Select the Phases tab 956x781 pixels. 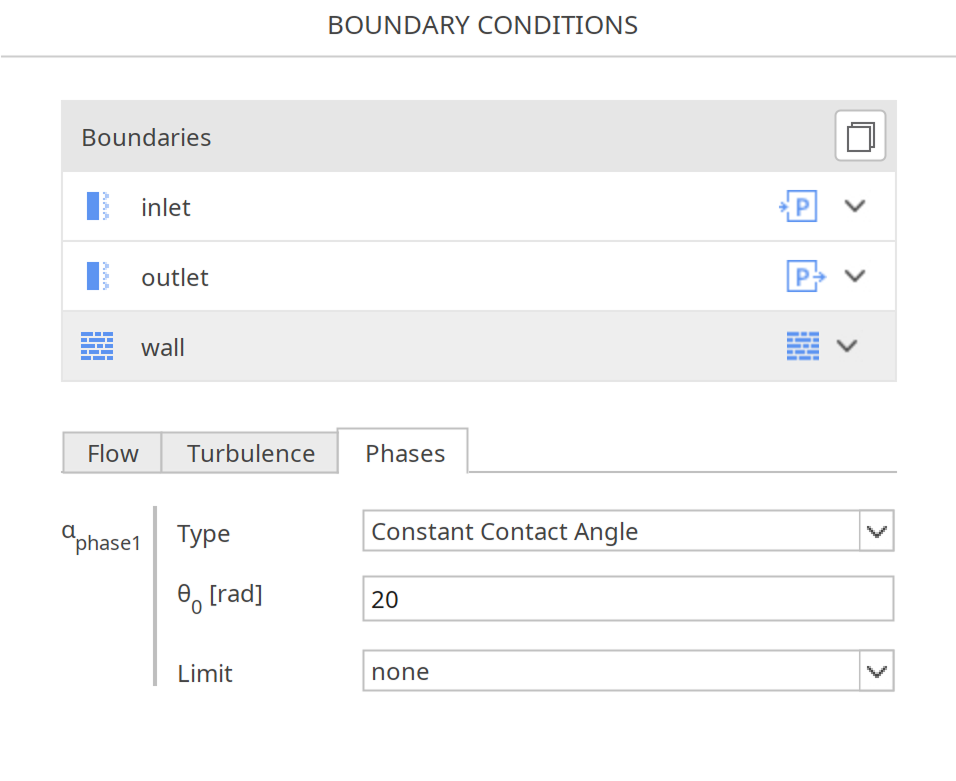point(403,453)
